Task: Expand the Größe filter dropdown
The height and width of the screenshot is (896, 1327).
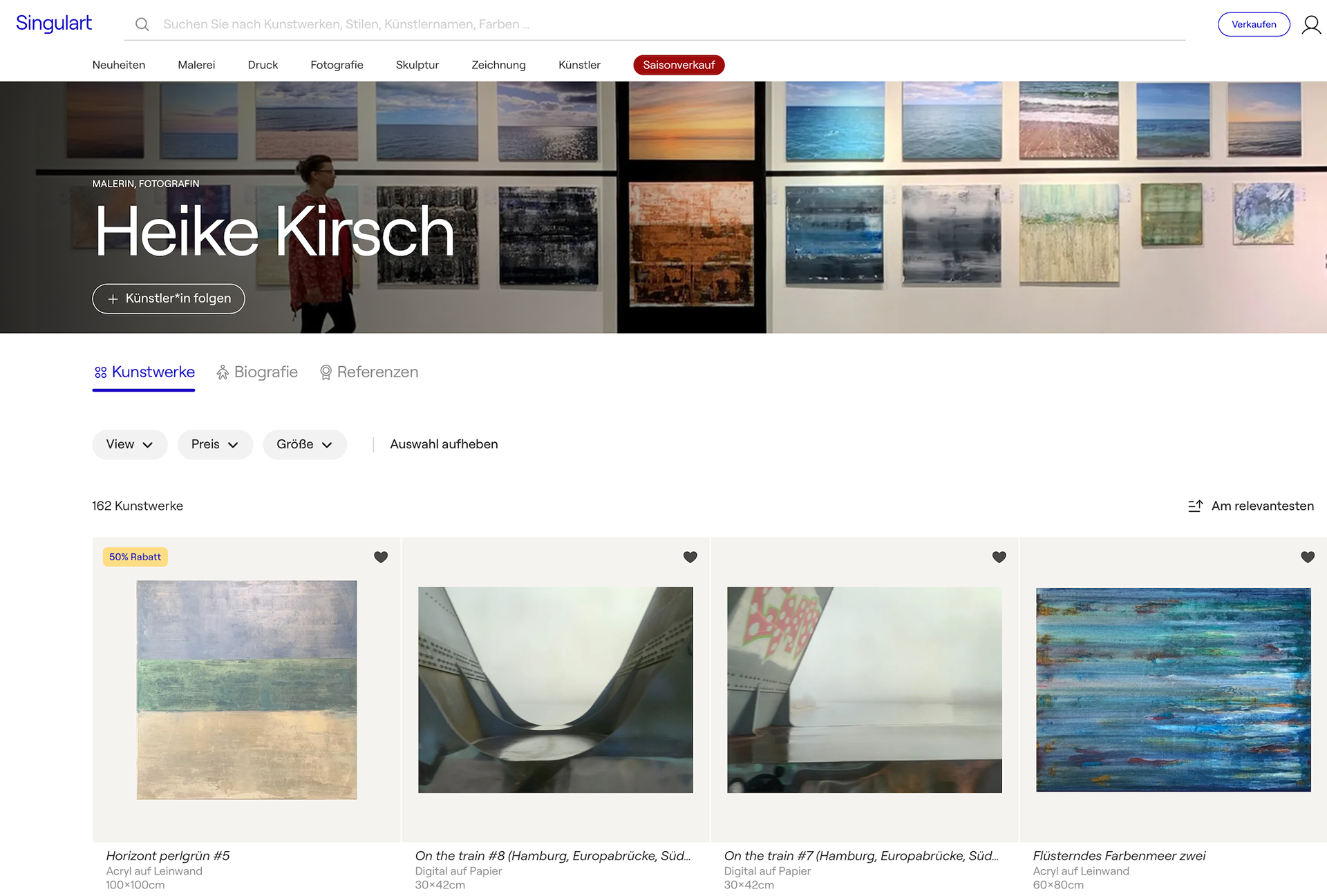Action: tap(305, 445)
